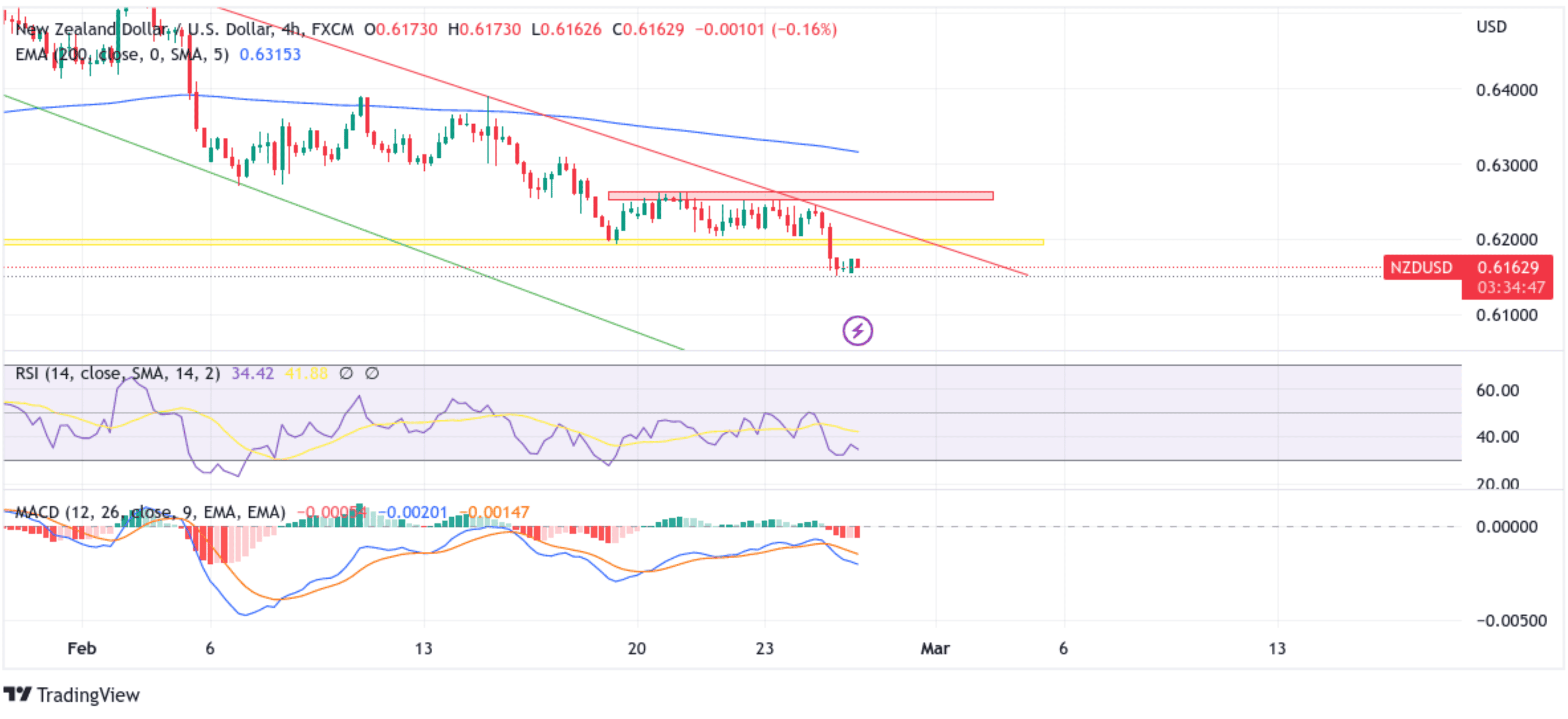The image size is (1568, 719).
Task: Click the 23 date on time axis
Action: click(764, 648)
